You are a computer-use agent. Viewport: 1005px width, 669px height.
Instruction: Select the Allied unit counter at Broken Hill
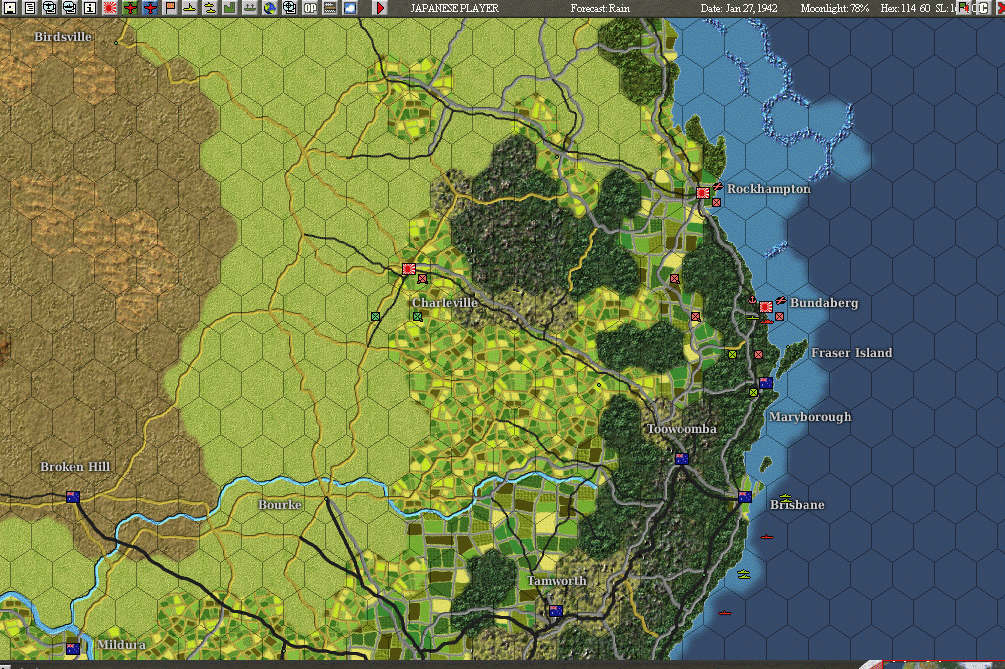(72, 495)
